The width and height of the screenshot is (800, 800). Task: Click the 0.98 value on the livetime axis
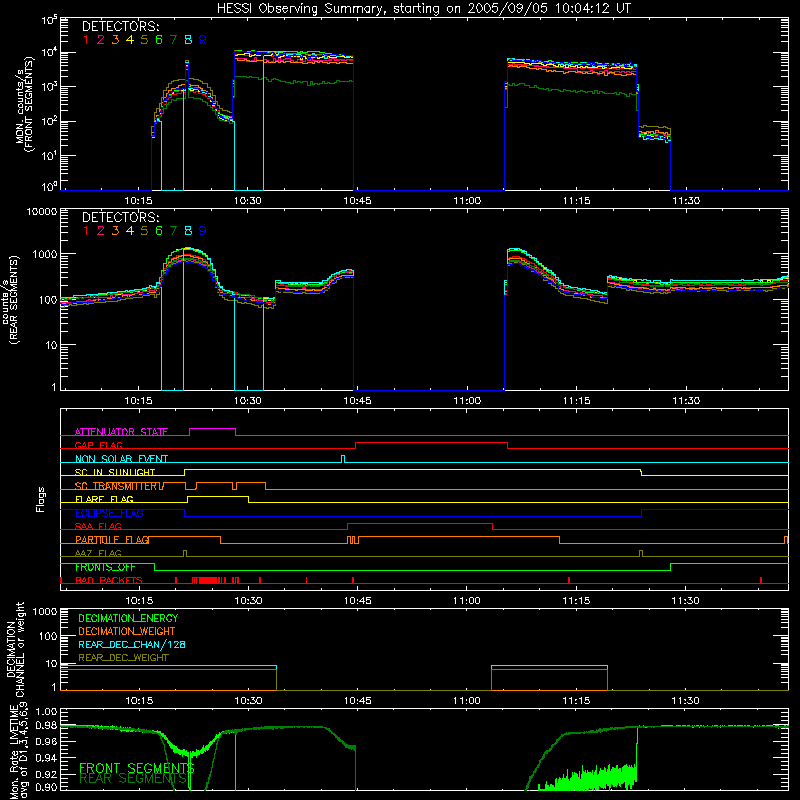pyautogui.click(x=46, y=726)
